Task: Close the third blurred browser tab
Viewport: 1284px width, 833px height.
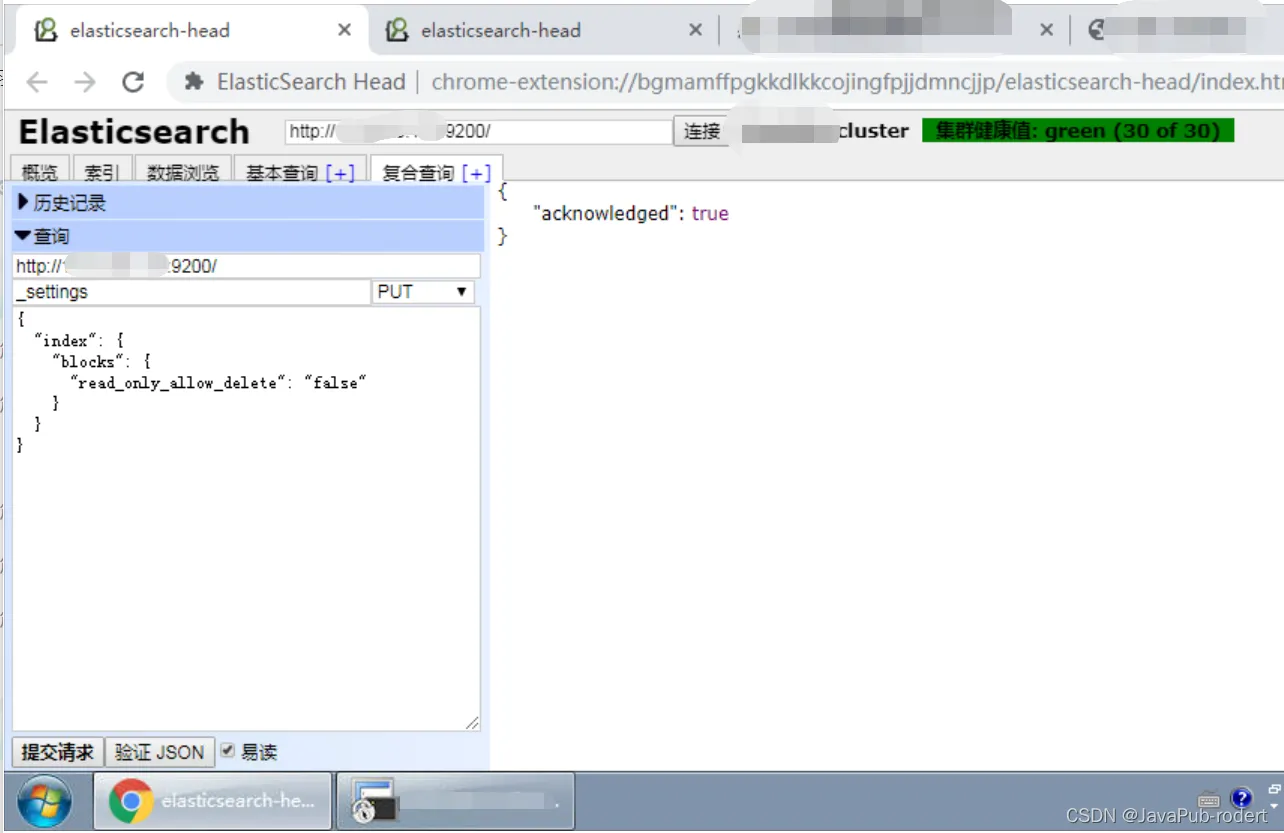Action: coord(1046,30)
